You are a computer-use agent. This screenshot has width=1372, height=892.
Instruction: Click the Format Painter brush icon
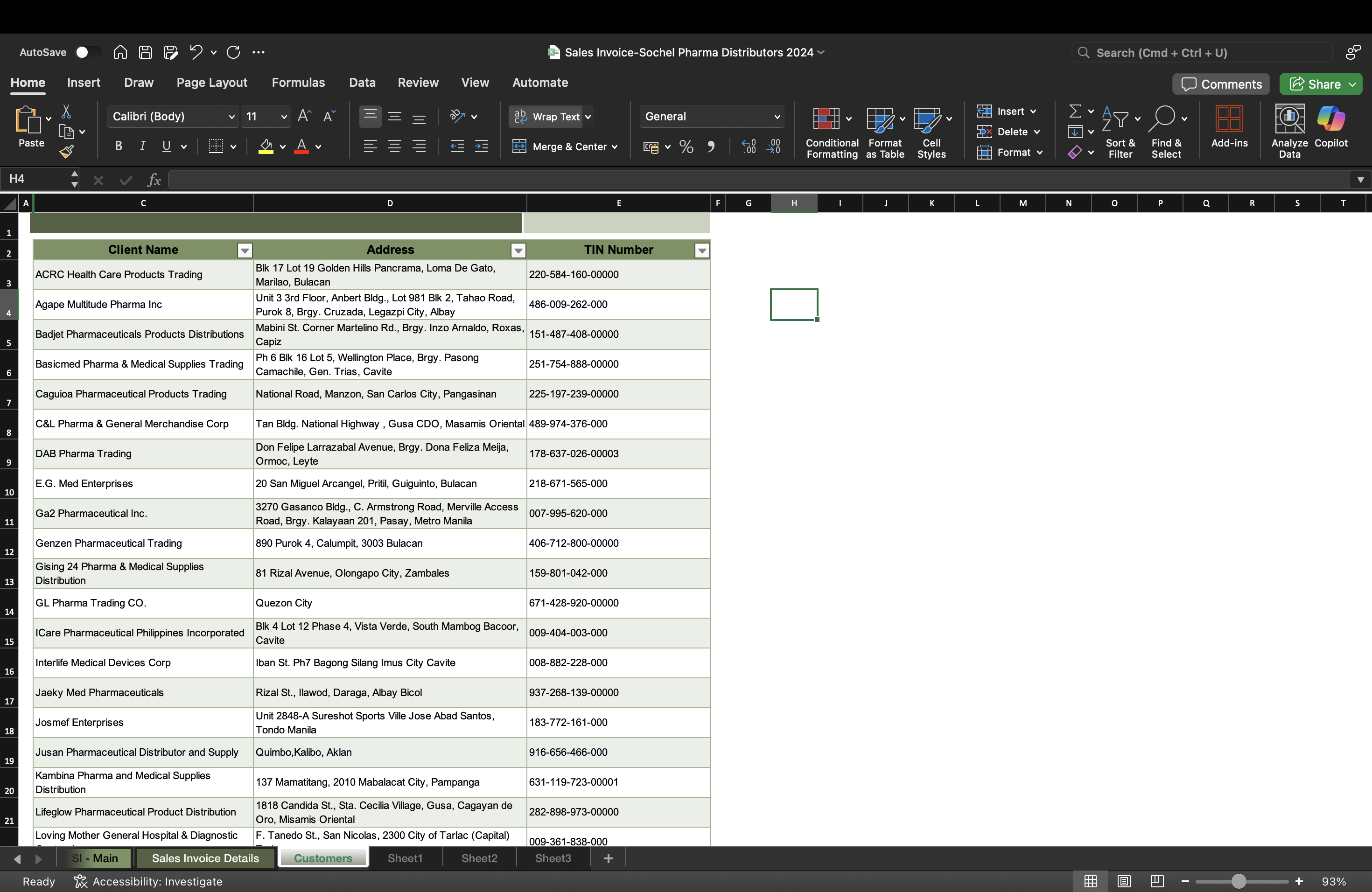[66, 152]
